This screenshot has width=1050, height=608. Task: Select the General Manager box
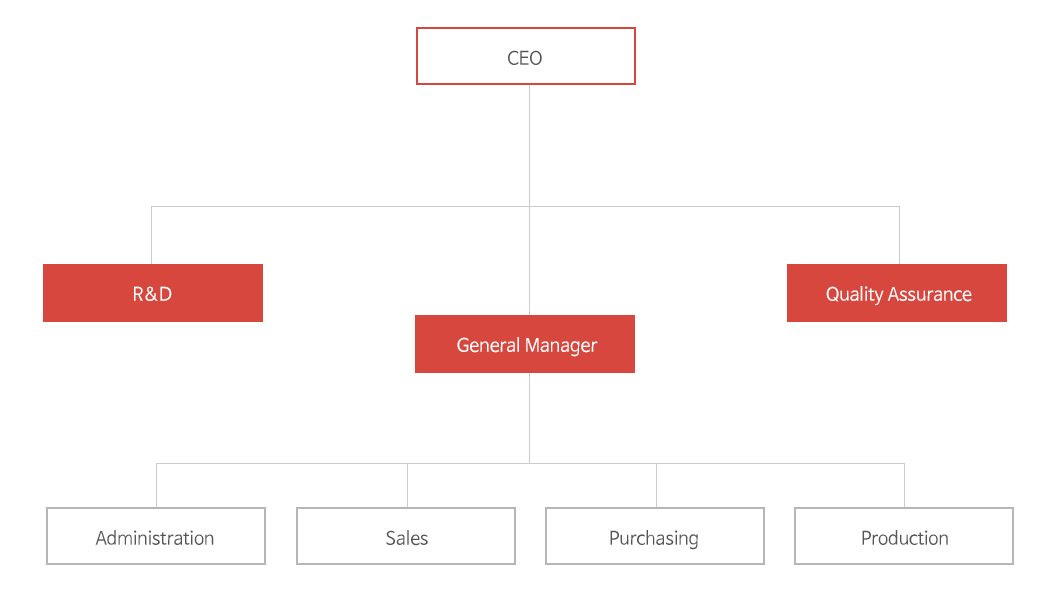point(525,344)
